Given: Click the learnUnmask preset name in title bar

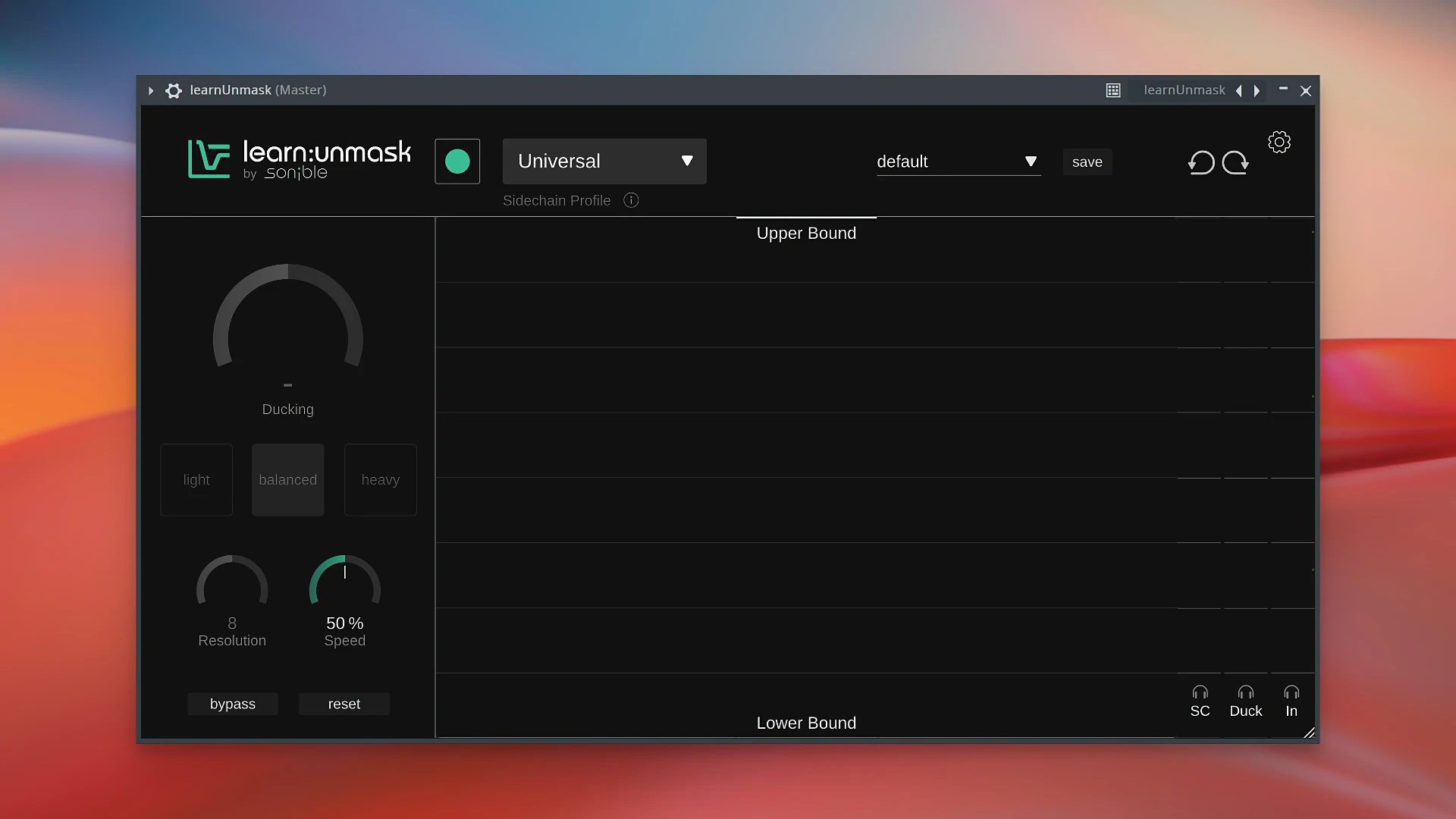Looking at the screenshot, I should 1185,90.
